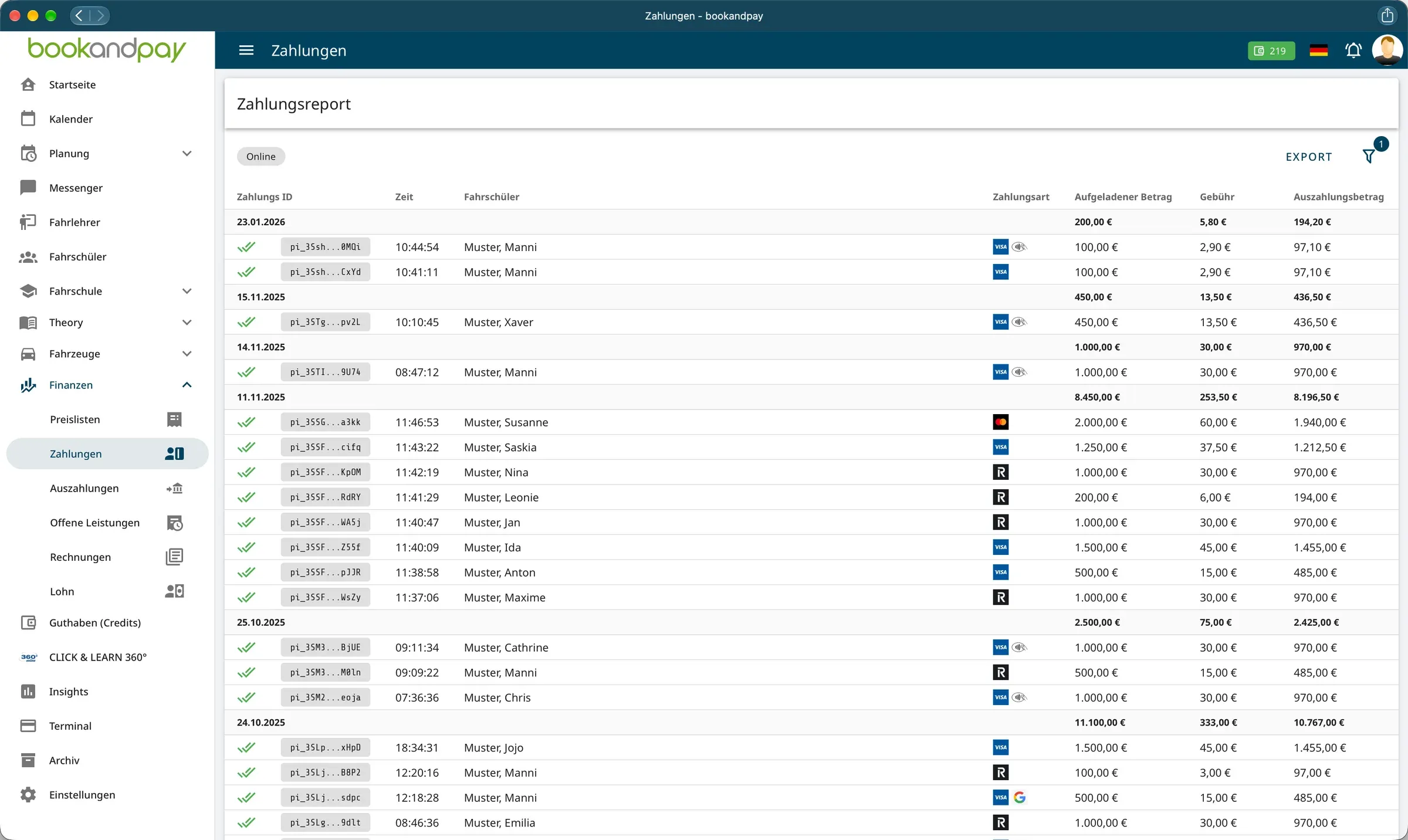Image resolution: width=1408 pixels, height=840 pixels.
Task: Open Archiv box icon
Action: click(x=28, y=760)
